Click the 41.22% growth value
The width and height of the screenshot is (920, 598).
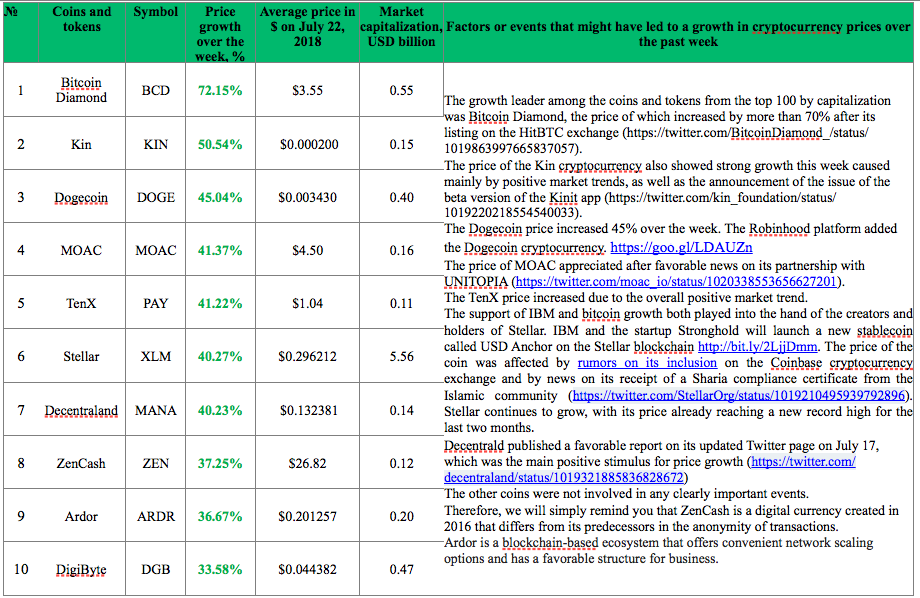[220, 303]
